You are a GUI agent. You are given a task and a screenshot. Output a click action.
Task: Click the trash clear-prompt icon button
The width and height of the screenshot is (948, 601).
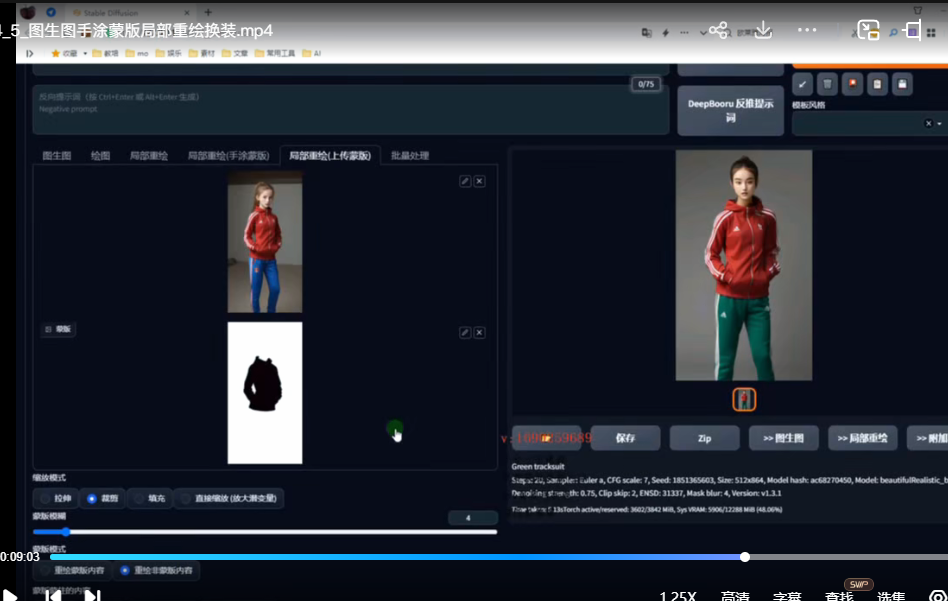tap(827, 85)
